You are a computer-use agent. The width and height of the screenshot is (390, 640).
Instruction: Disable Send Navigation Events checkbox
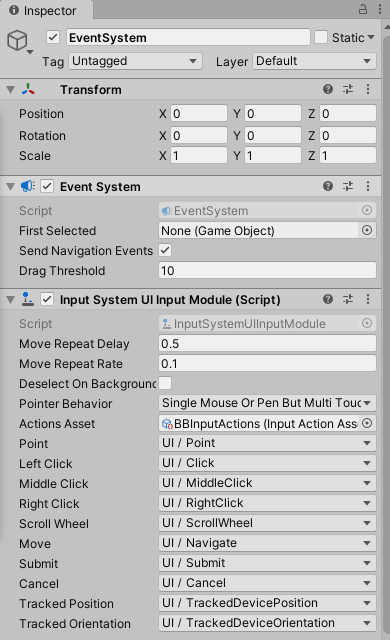click(165, 250)
